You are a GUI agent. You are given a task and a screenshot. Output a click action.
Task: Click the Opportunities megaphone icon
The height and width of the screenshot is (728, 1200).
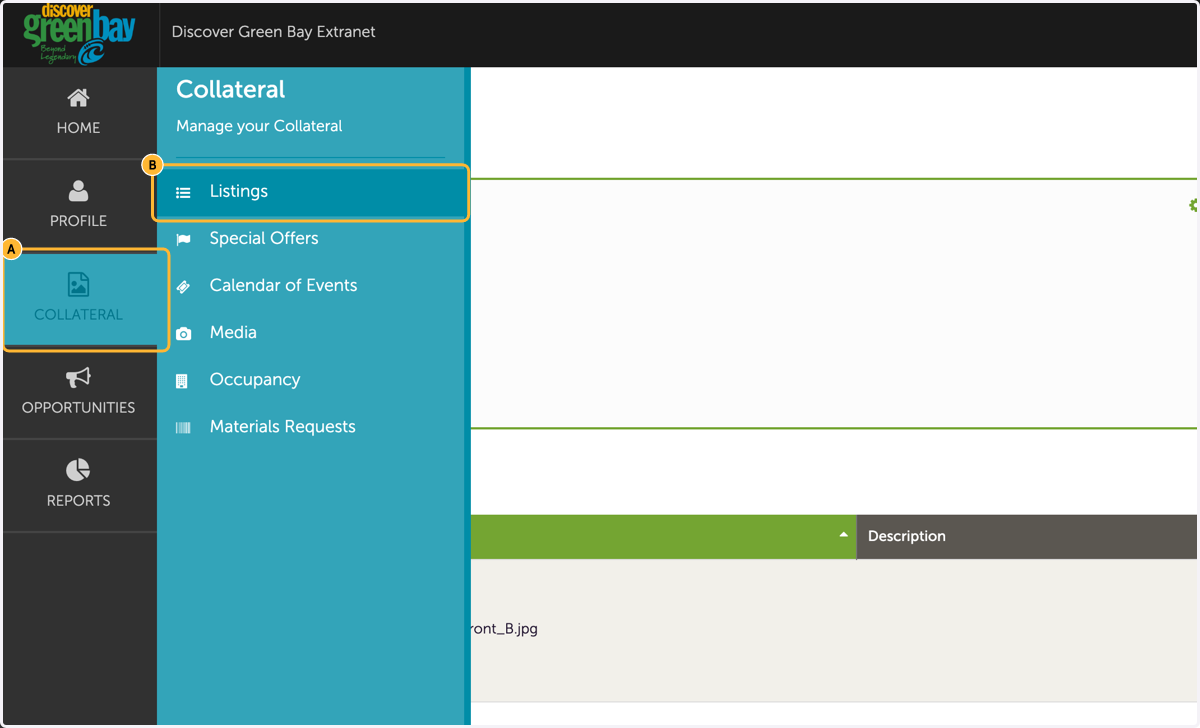coord(78,377)
